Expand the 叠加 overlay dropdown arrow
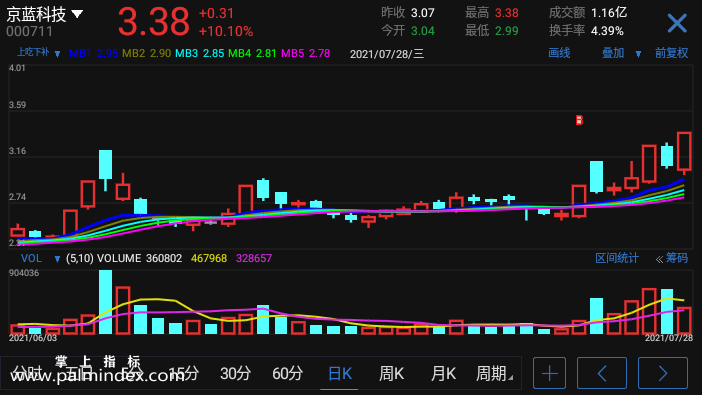This screenshot has width=702, height=395. (x=638, y=54)
